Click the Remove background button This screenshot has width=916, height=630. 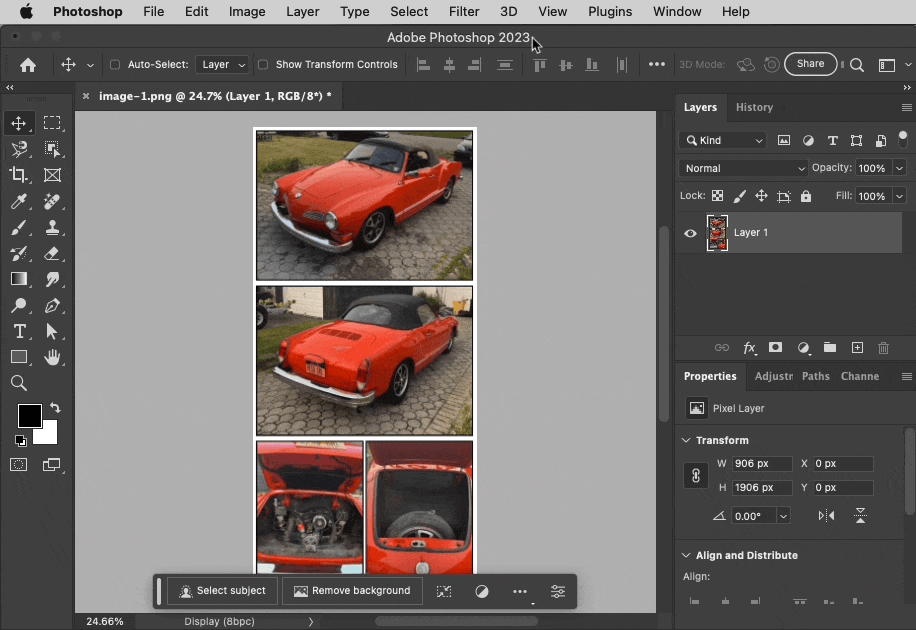tap(352, 591)
